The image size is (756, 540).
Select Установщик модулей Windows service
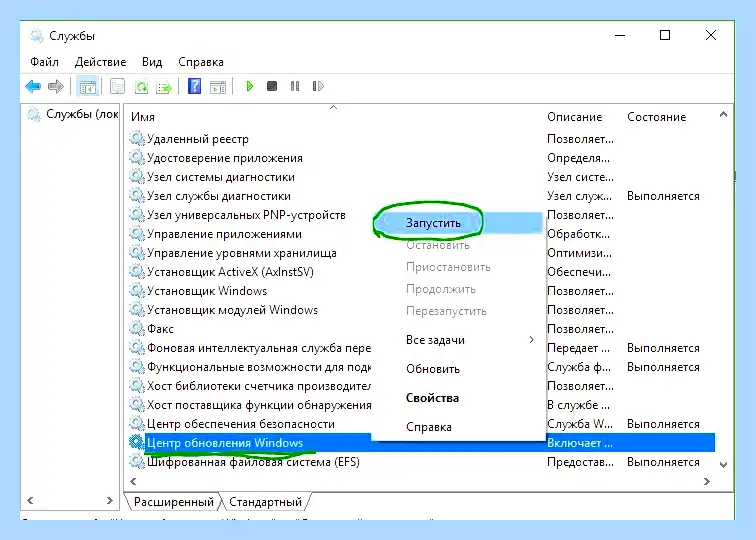pyautogui.click(x=232, y=310)
